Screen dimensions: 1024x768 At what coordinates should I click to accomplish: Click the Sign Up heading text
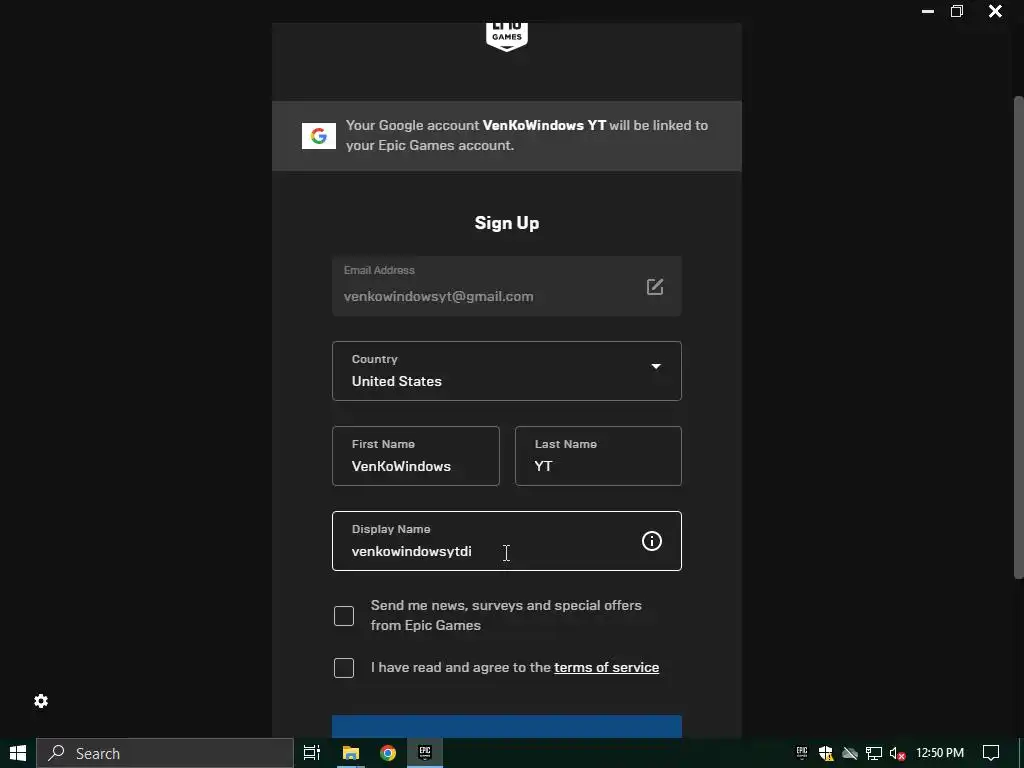click(507, 223)
